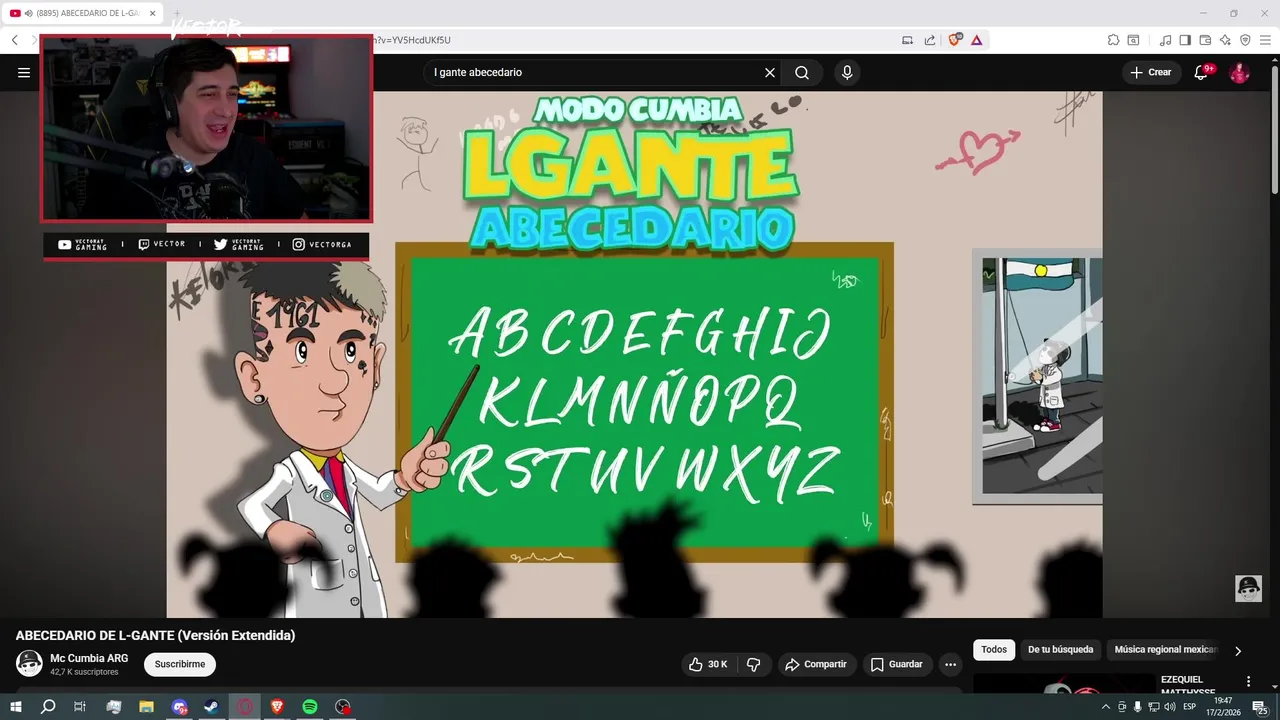Open options menu for Ezequiel Matthysse video
Image resolution: width=1280 pixels, height=720 pixels.
click(x=1248, y=681)
